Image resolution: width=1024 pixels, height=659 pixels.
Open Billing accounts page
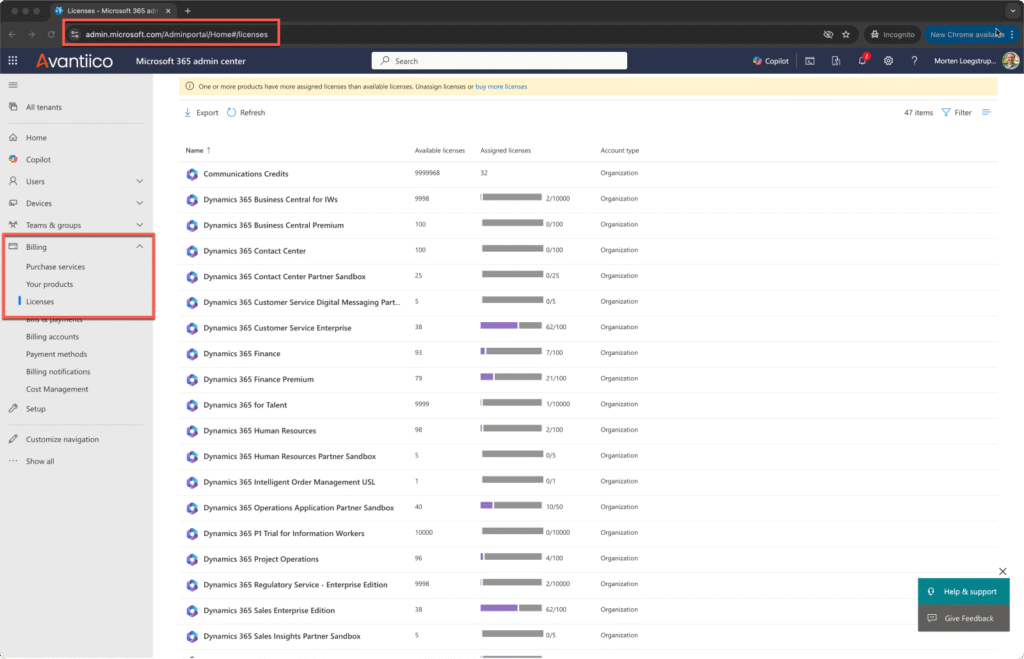(x=52, y=336)
